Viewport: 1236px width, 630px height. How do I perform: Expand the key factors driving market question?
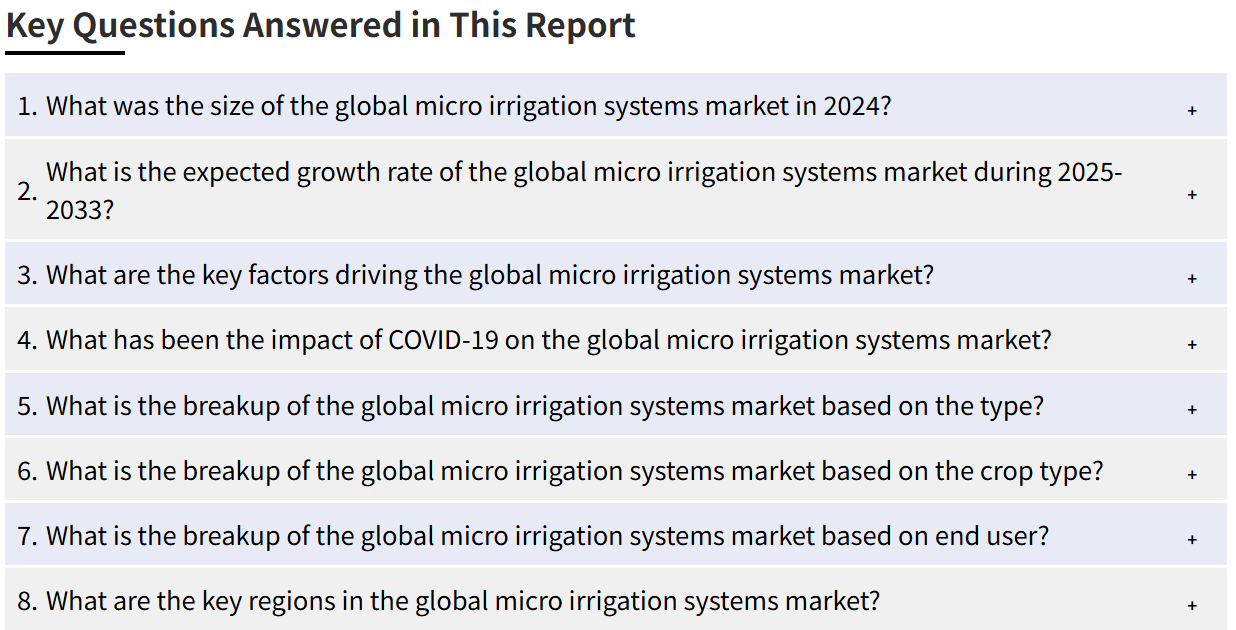pos(615,274)
